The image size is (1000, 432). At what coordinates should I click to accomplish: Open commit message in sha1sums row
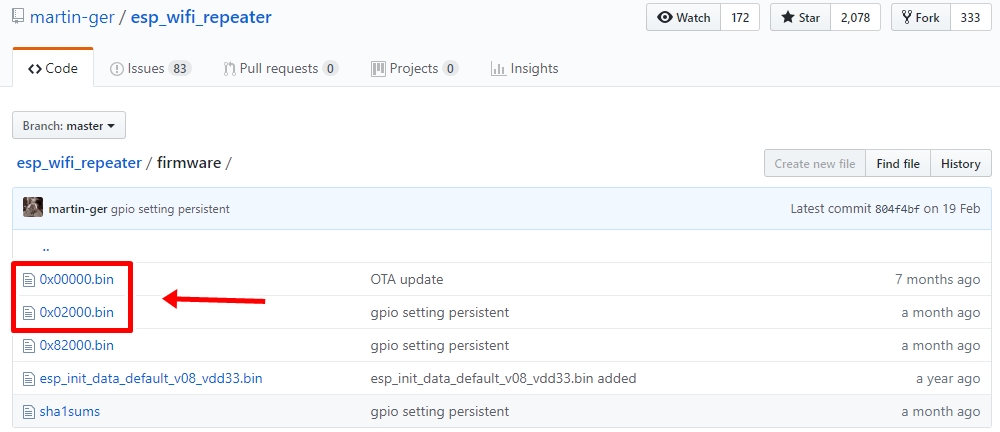[x=439, y=412]
